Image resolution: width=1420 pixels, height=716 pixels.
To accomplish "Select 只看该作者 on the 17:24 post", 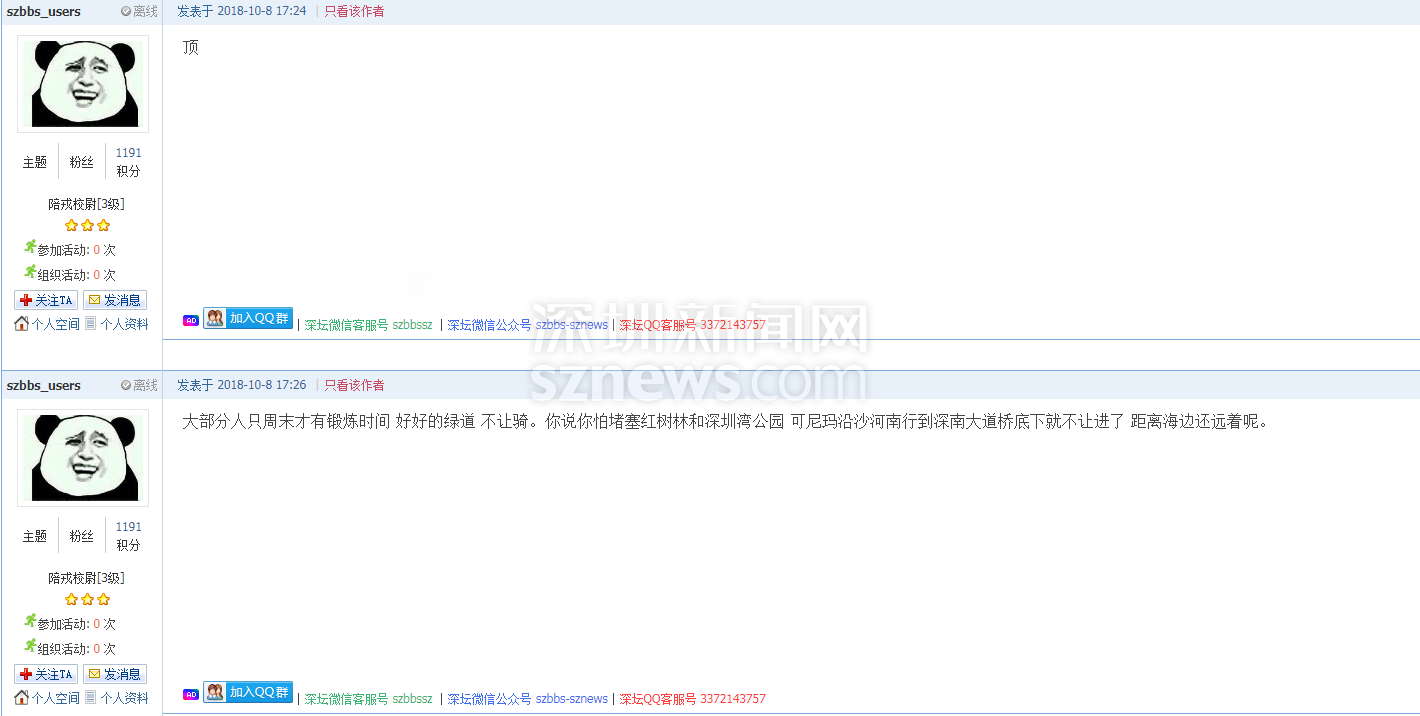I will coord(354,11).
